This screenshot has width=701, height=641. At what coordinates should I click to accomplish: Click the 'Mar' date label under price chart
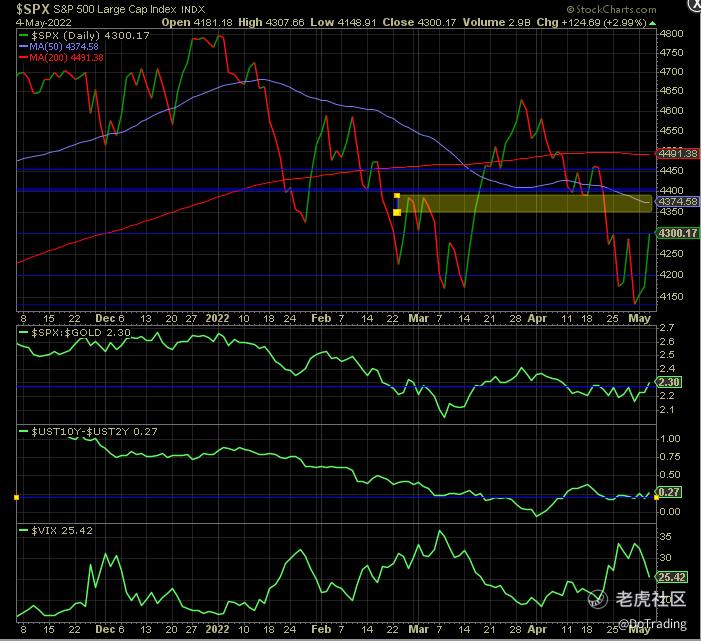pos(418,318)
